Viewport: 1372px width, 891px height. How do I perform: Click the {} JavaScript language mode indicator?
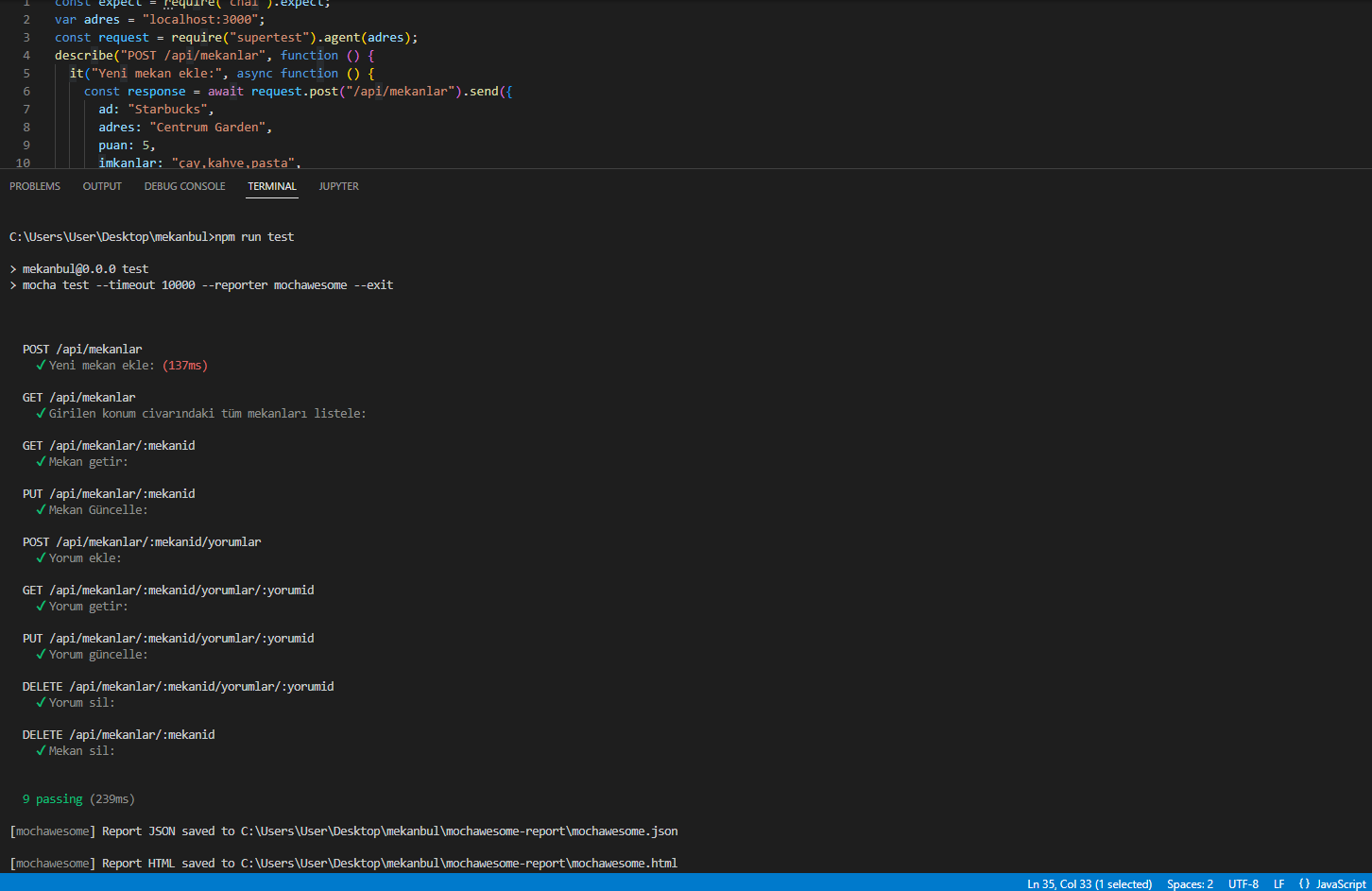click(x=1334, y=884)
